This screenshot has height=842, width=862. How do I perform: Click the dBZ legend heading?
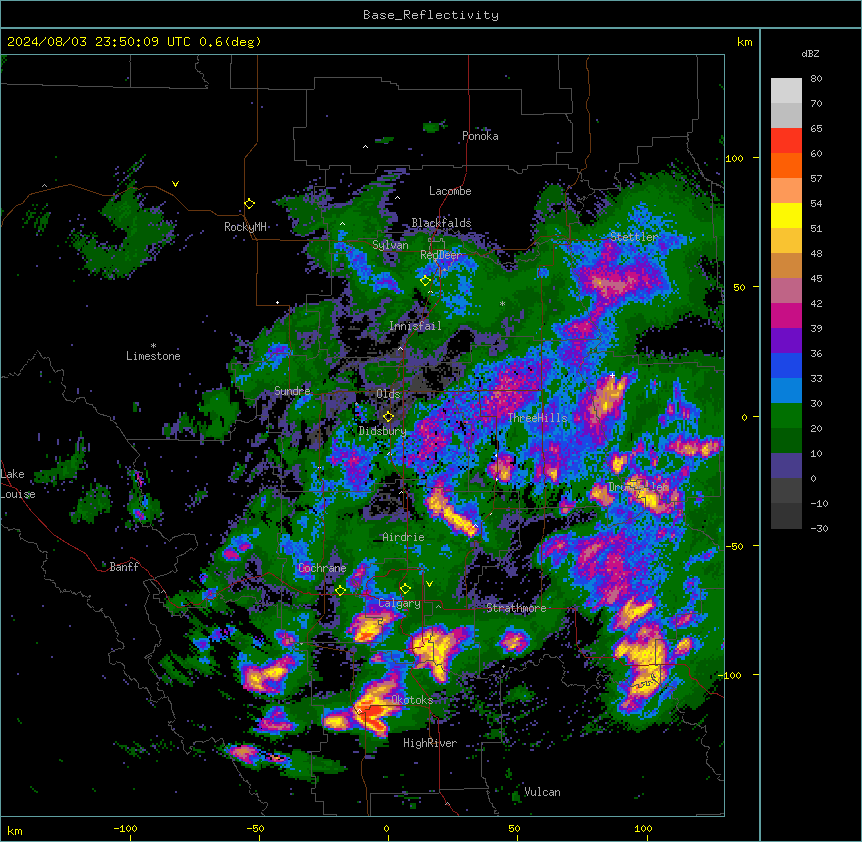(x=810, y=53)
